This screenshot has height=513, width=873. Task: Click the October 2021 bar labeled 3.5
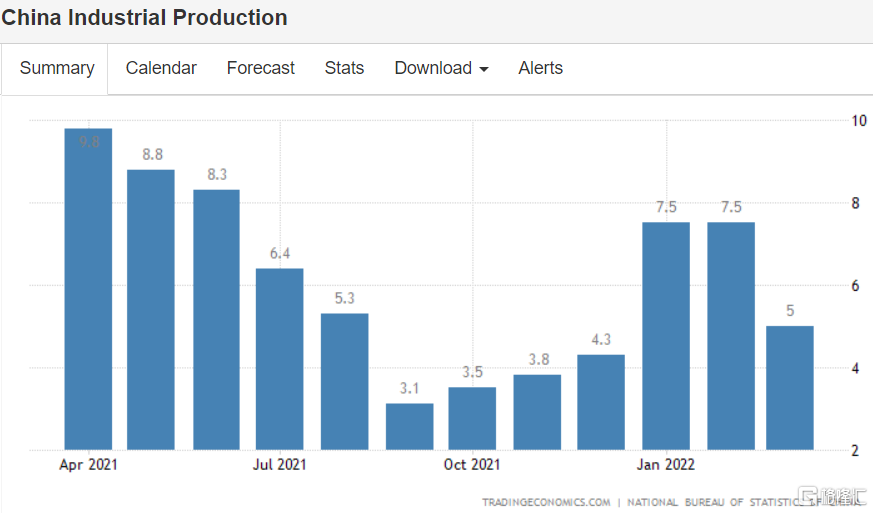pos(472,418)
